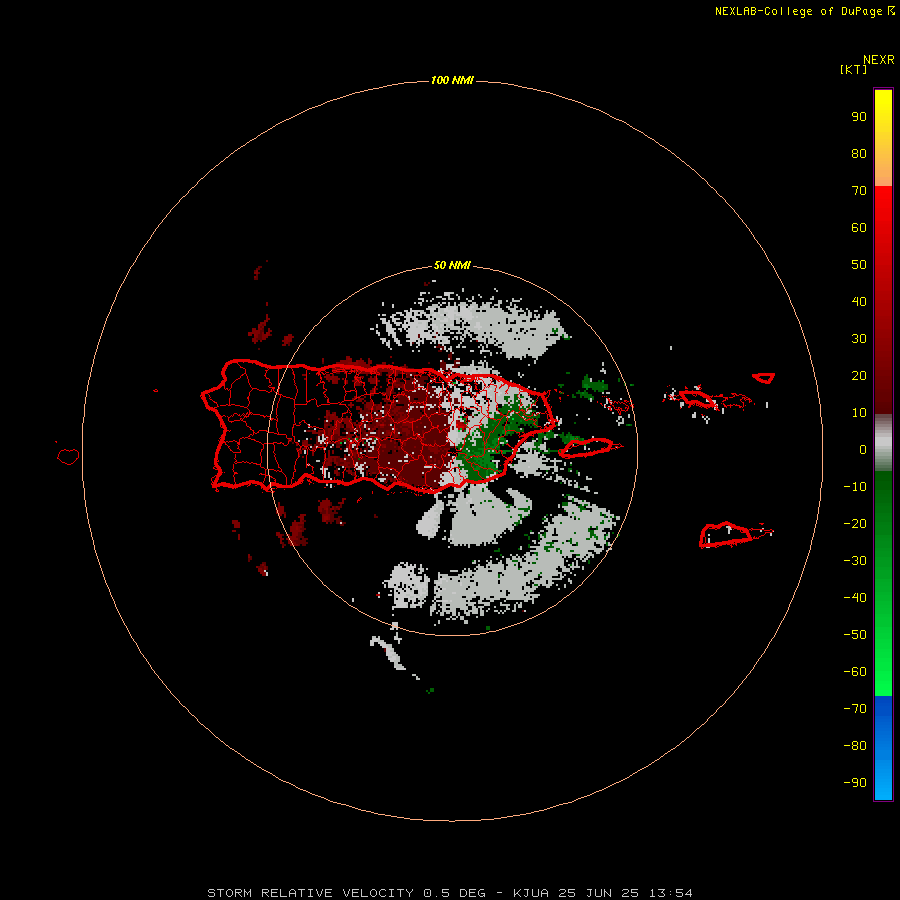900x900 pixels.
Task: Click the -10 value on the velocity scale
Action: coord(855,487)
